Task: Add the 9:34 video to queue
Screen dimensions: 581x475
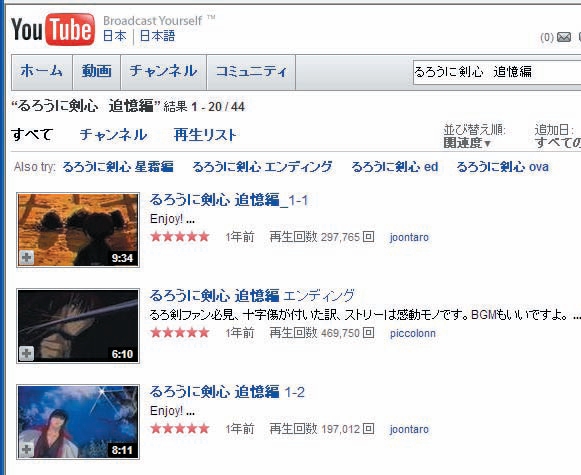Action: pos(27,257)
